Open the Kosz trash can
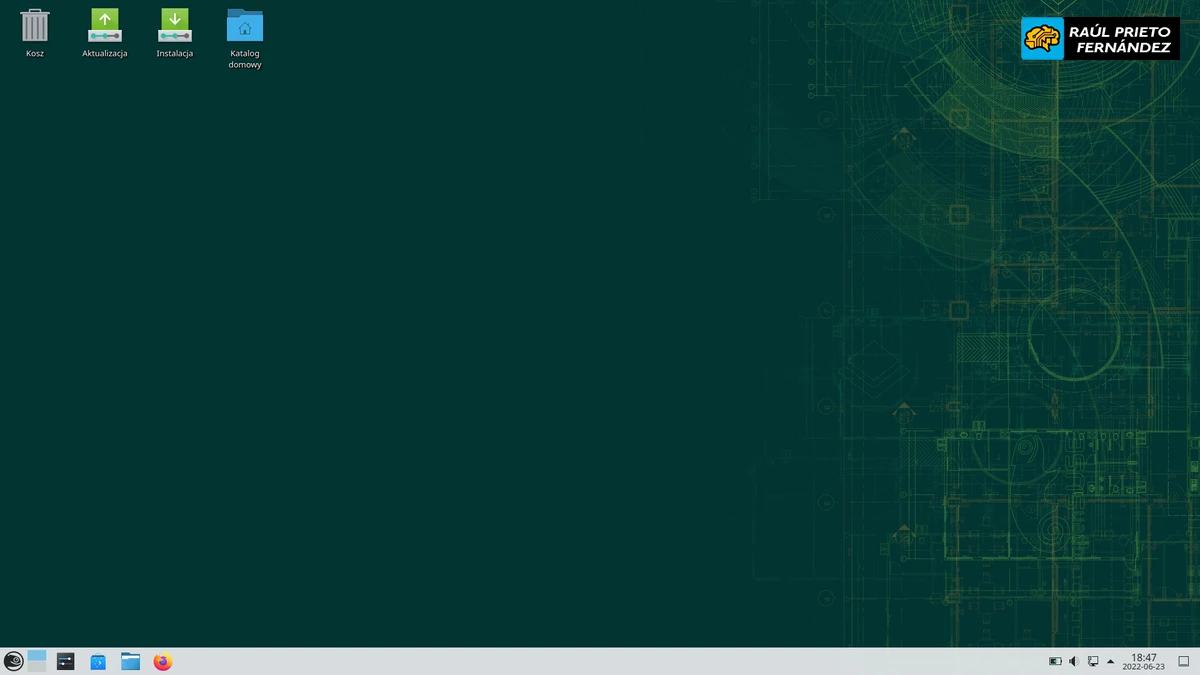 [x=34, y=25]
